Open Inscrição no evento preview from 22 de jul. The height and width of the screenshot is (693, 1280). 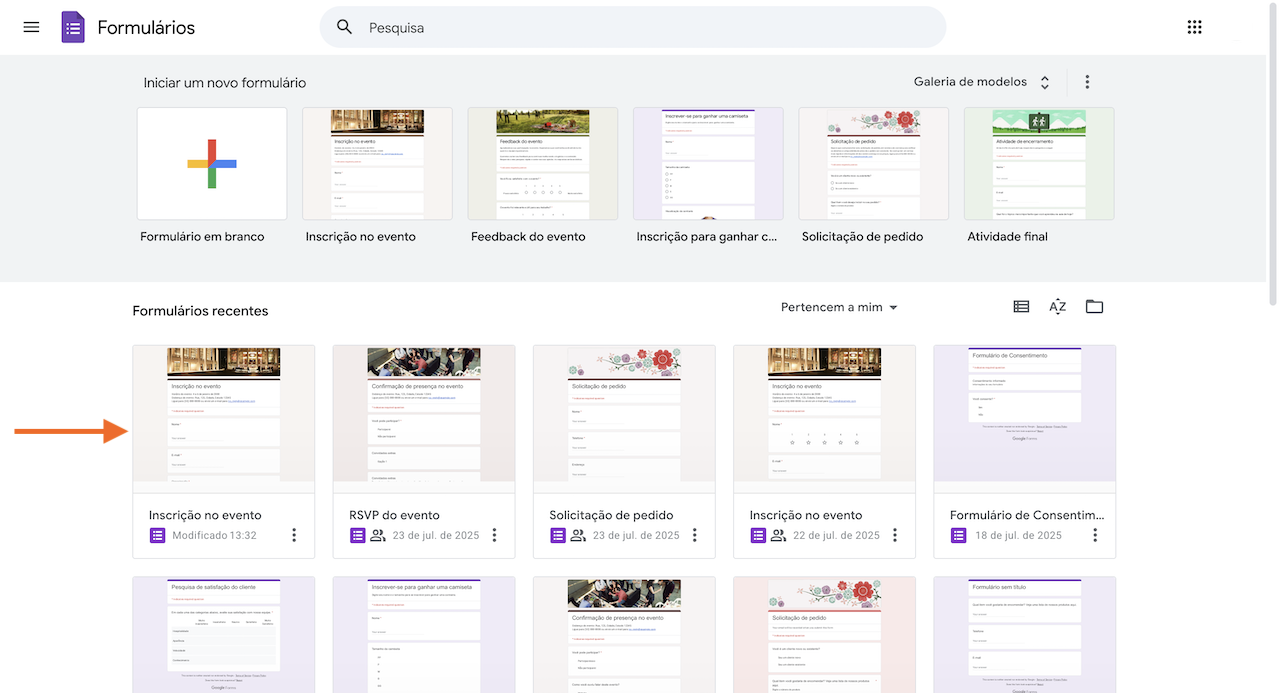(825, 419)
